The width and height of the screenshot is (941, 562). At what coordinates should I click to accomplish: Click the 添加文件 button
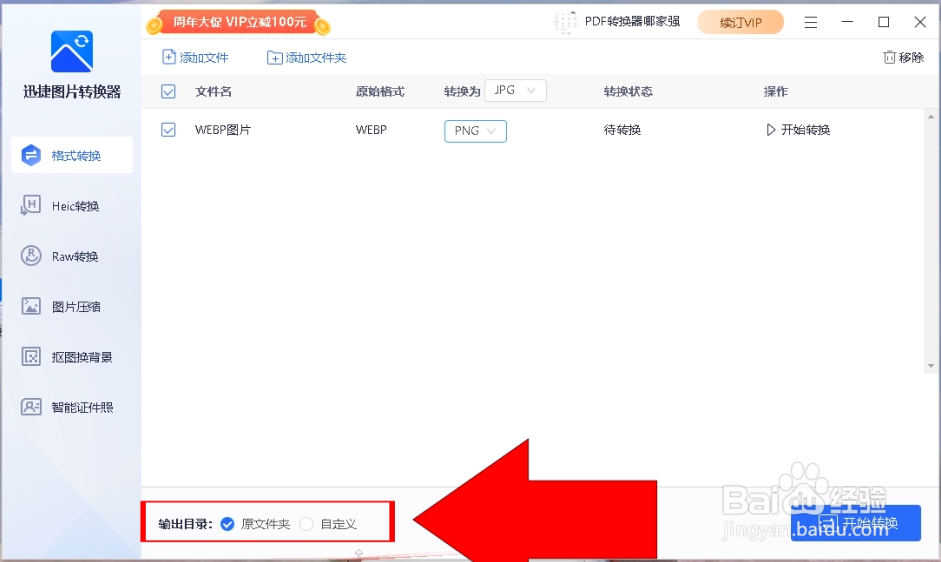(196, 58)
